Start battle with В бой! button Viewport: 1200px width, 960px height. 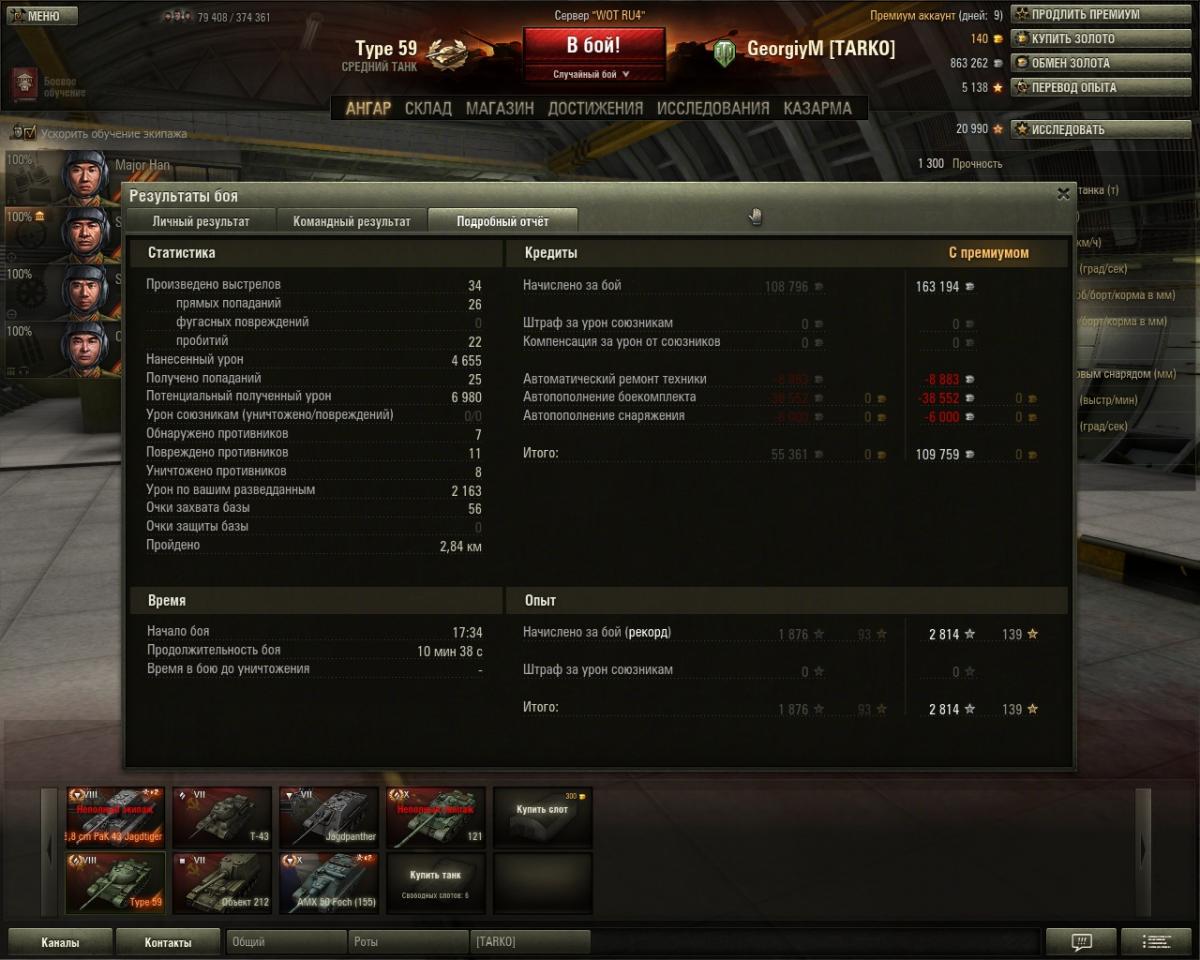tap(594, 45)
